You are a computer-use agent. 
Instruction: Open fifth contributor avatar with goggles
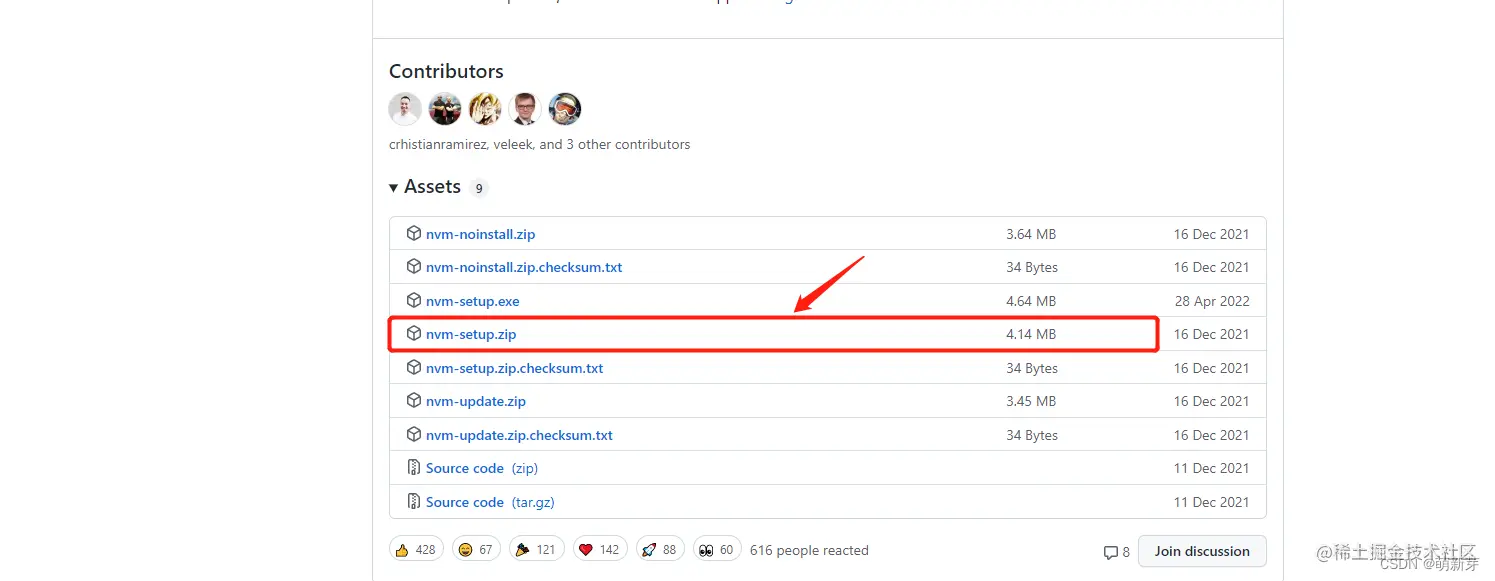tap(565, 109)
